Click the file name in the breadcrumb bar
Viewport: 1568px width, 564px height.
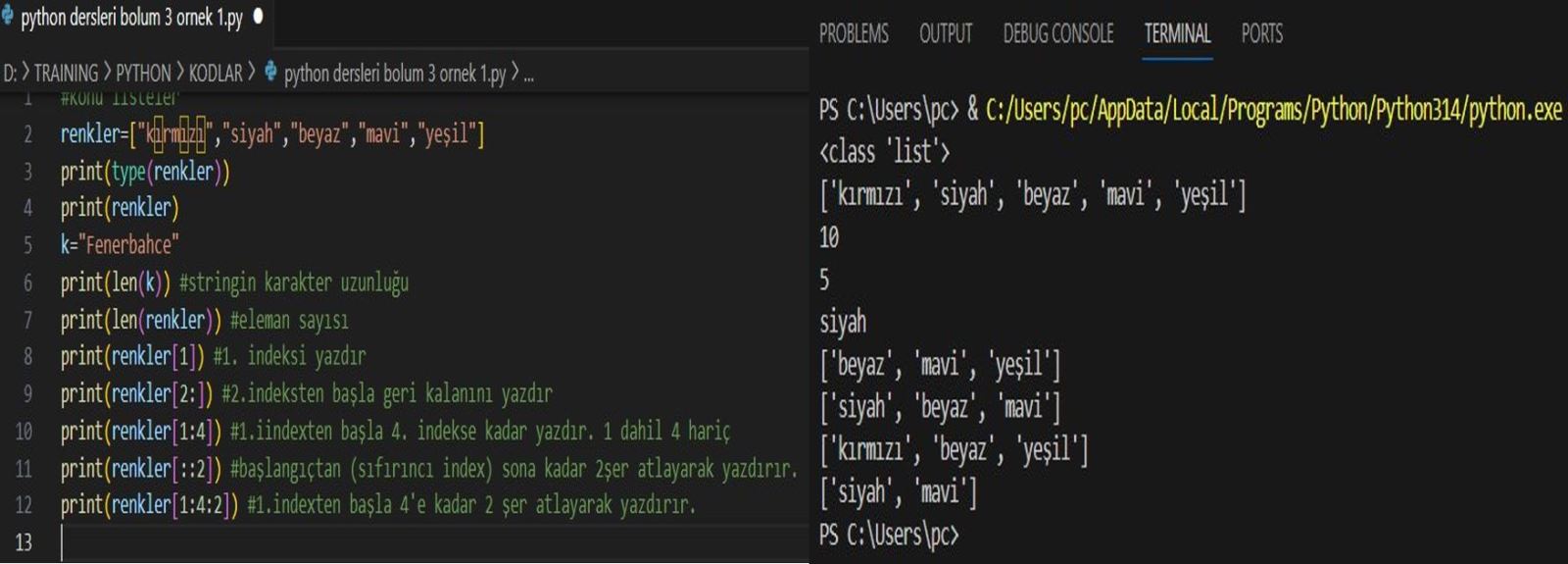(x=394, y=74)
